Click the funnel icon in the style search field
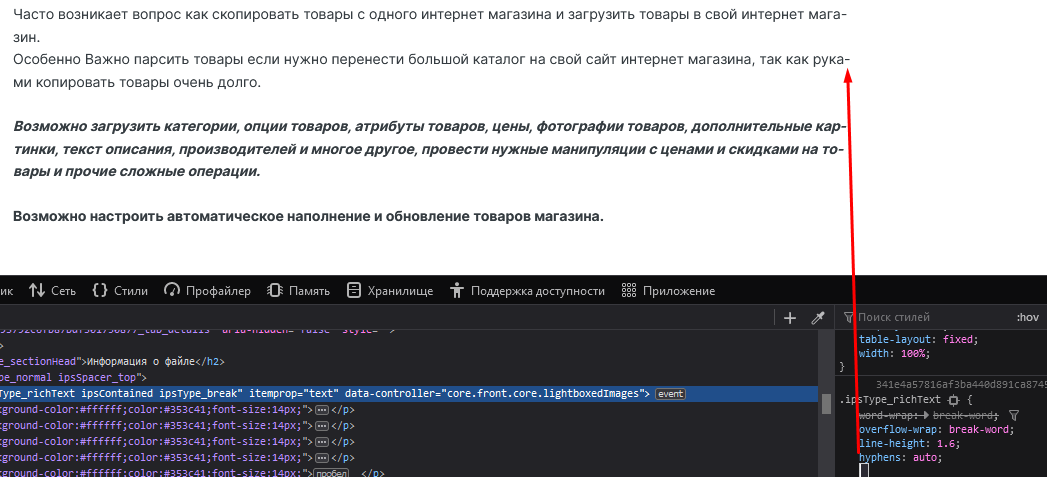The height and width of the screenshot is (477, 1047). pos(849,318)
